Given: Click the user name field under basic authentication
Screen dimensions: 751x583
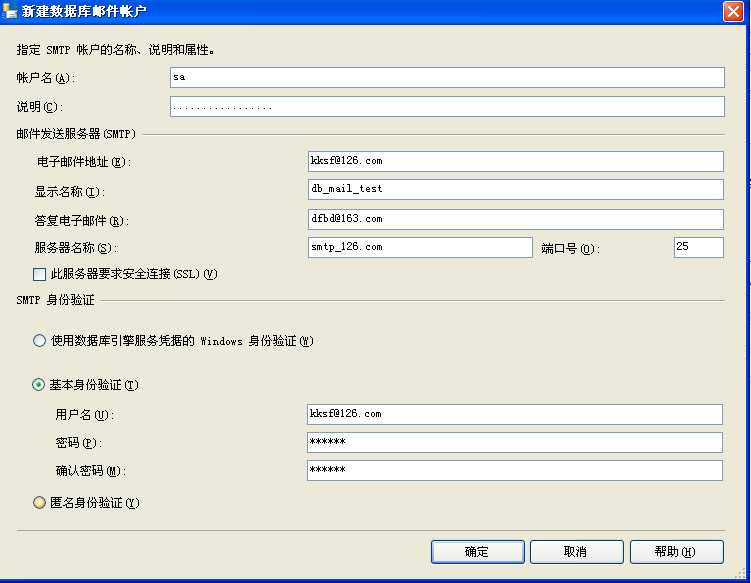Looking at the screenshot, I should [514, 414].
